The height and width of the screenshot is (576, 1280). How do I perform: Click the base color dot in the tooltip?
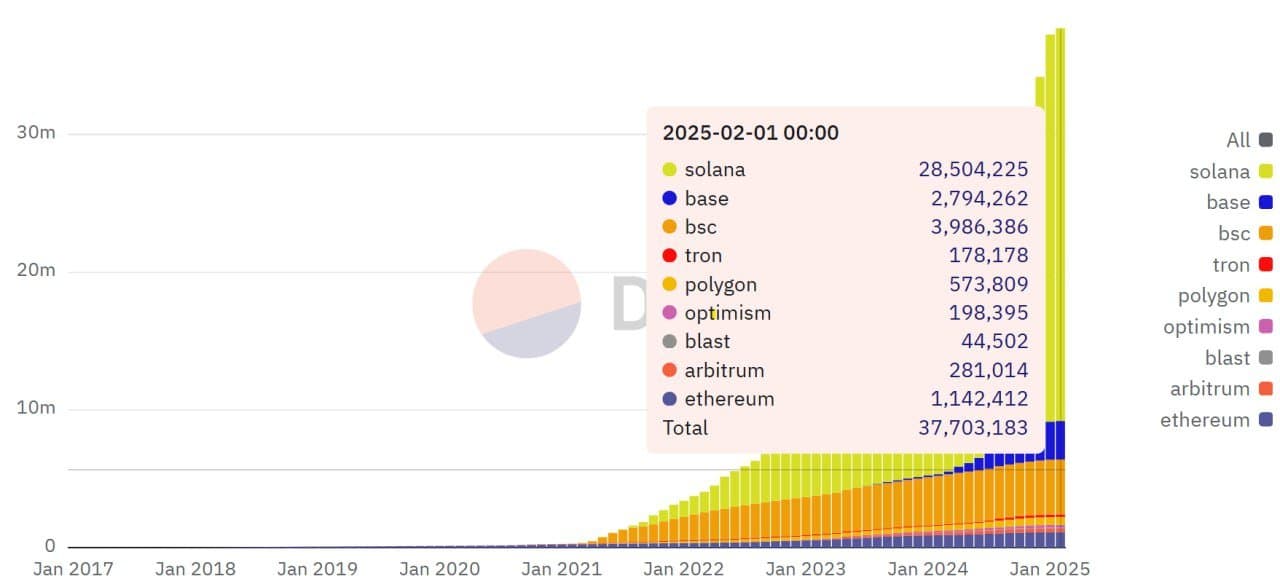[x=670, y=199]
